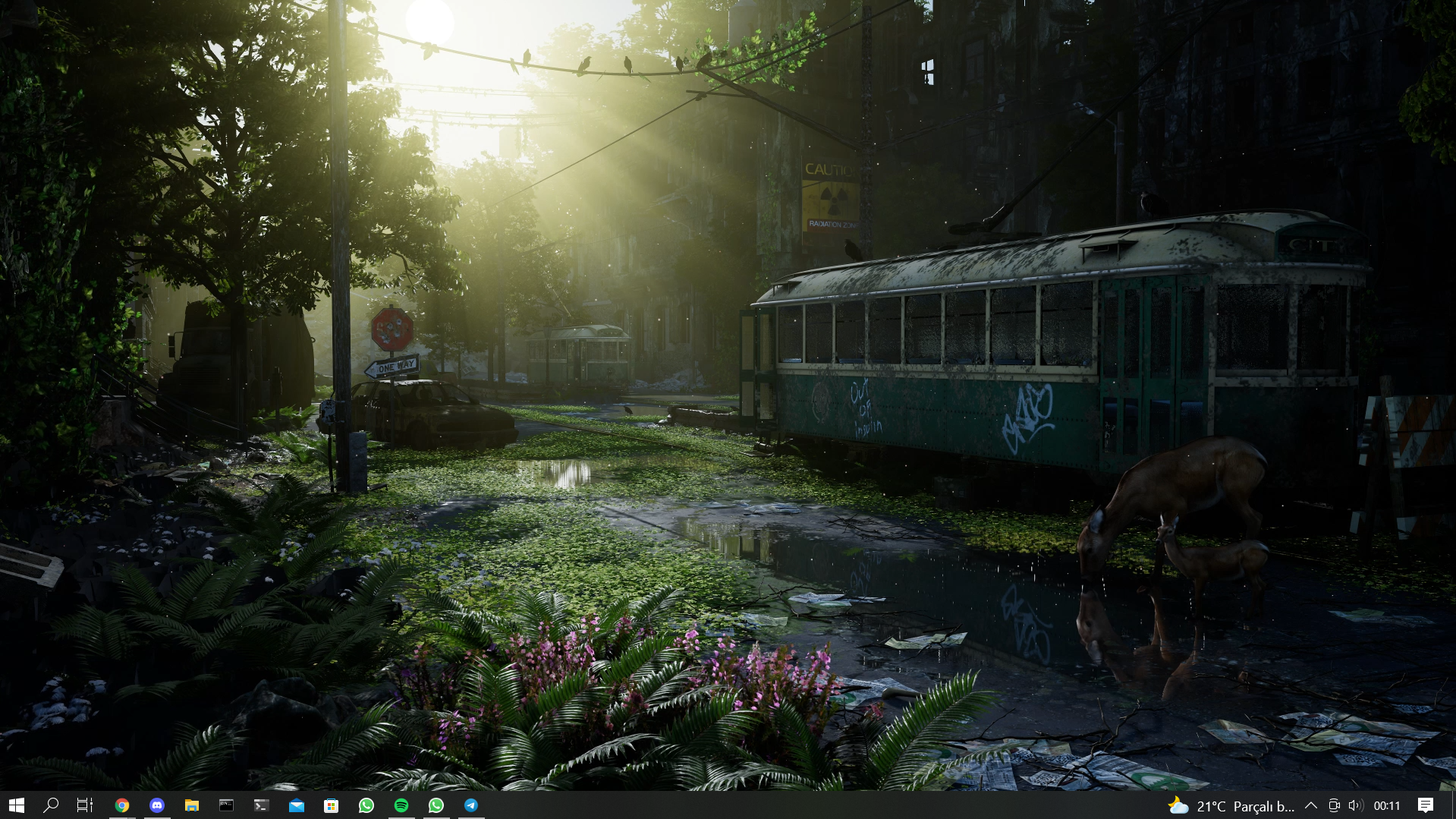Open the WhatsApp icon beside Microsoft Store
This screenshot has height=819, width=1456.
[366, 805]
